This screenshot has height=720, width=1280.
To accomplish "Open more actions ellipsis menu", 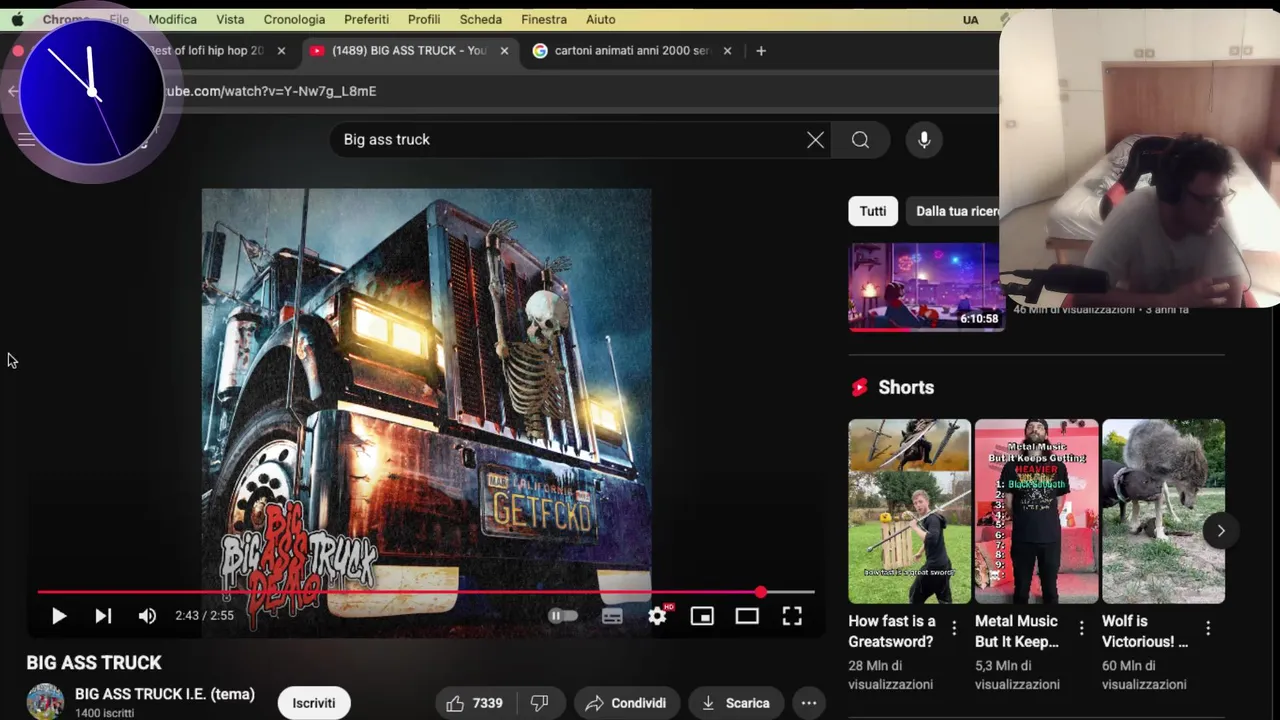I will (x=809, y=703).
